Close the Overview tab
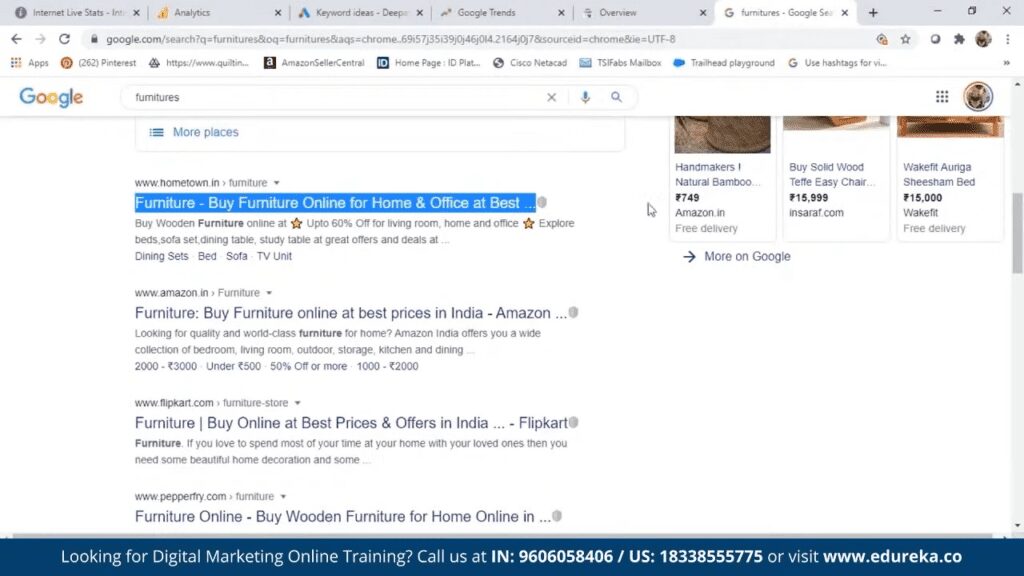 coord(703,12)
